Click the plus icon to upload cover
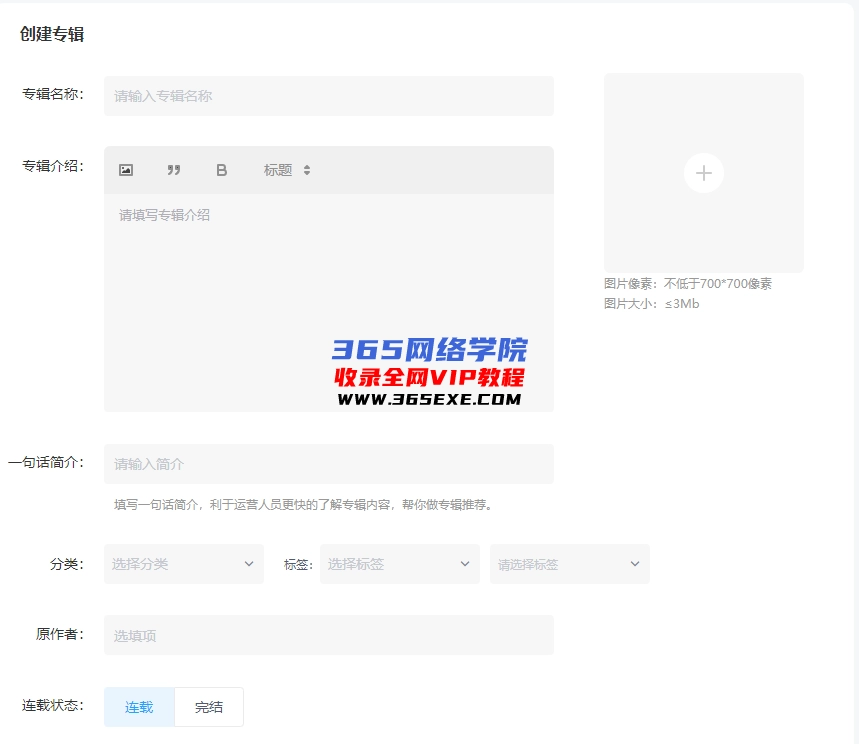 click(703, 173)
